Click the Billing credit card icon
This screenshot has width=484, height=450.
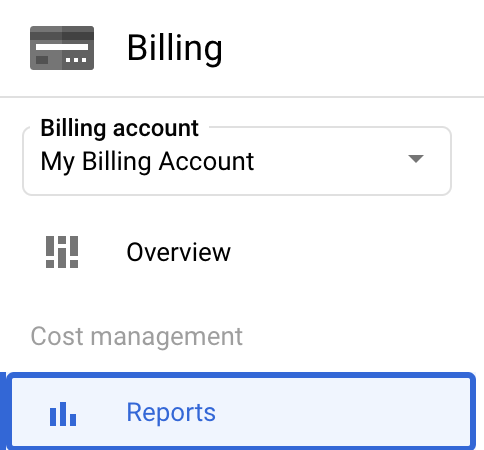[x=62, y=48]
